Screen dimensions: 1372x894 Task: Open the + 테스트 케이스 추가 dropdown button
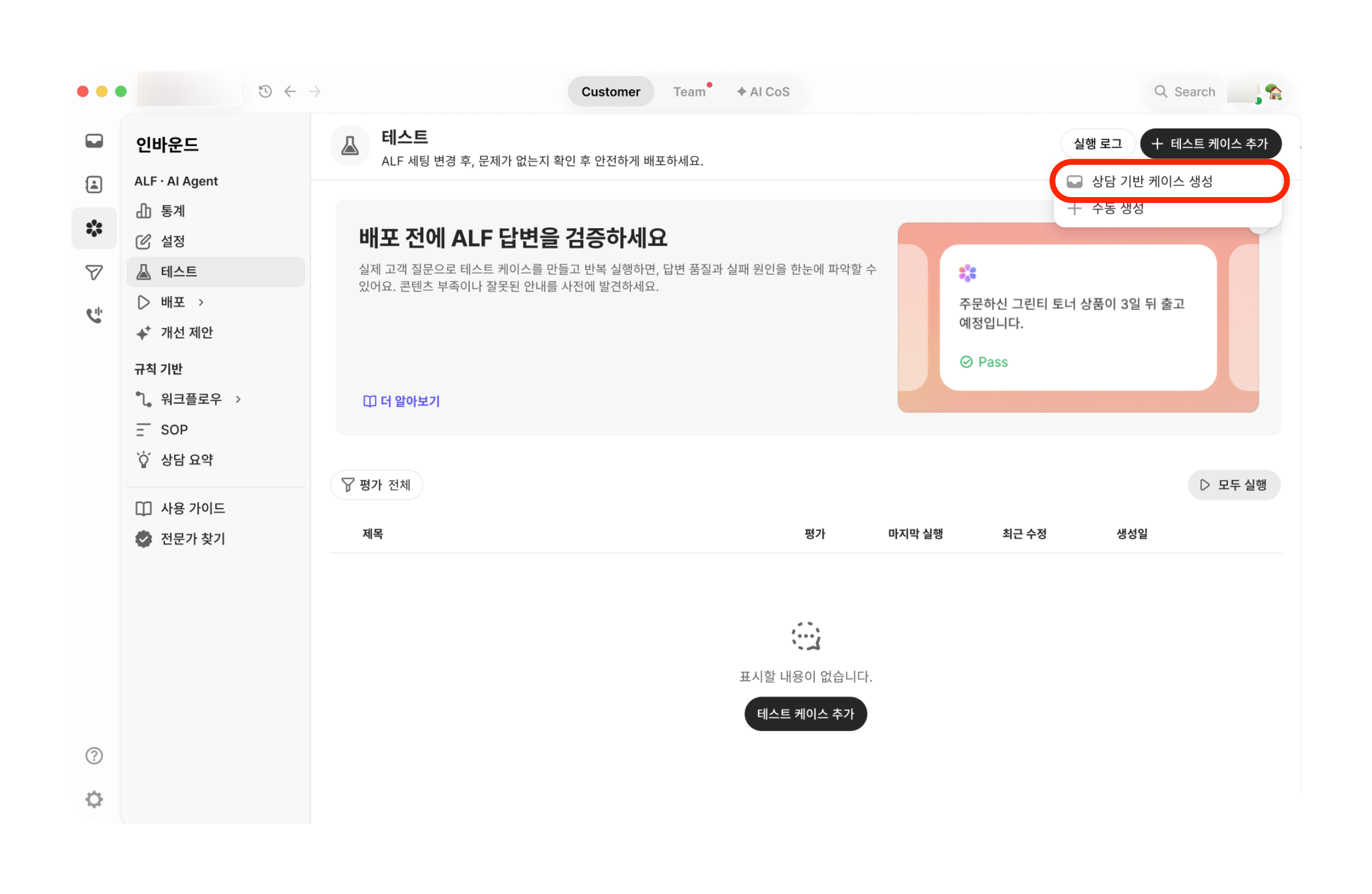click(1210, 144)
